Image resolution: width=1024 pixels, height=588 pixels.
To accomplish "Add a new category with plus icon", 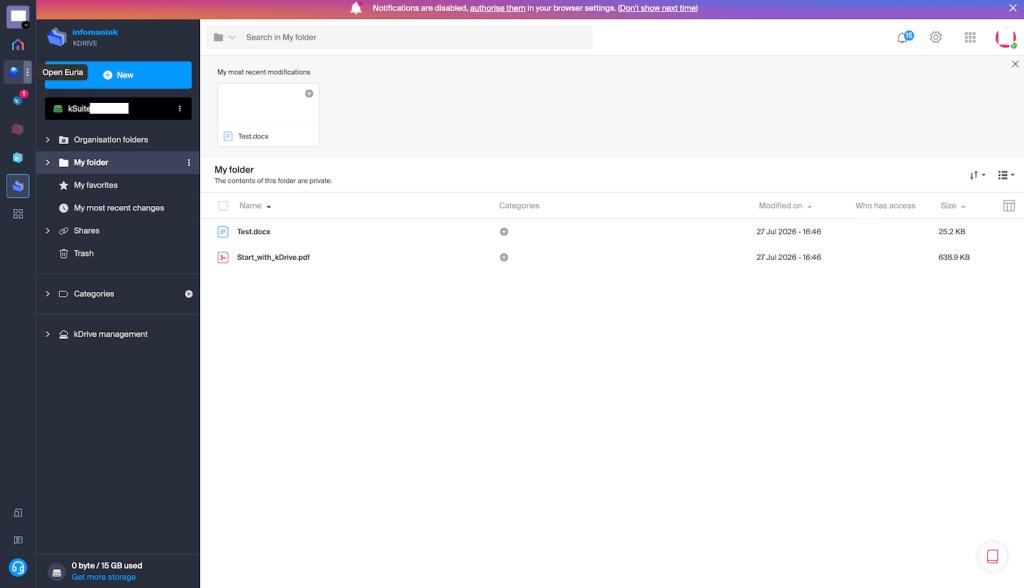I will click(189, 294).
